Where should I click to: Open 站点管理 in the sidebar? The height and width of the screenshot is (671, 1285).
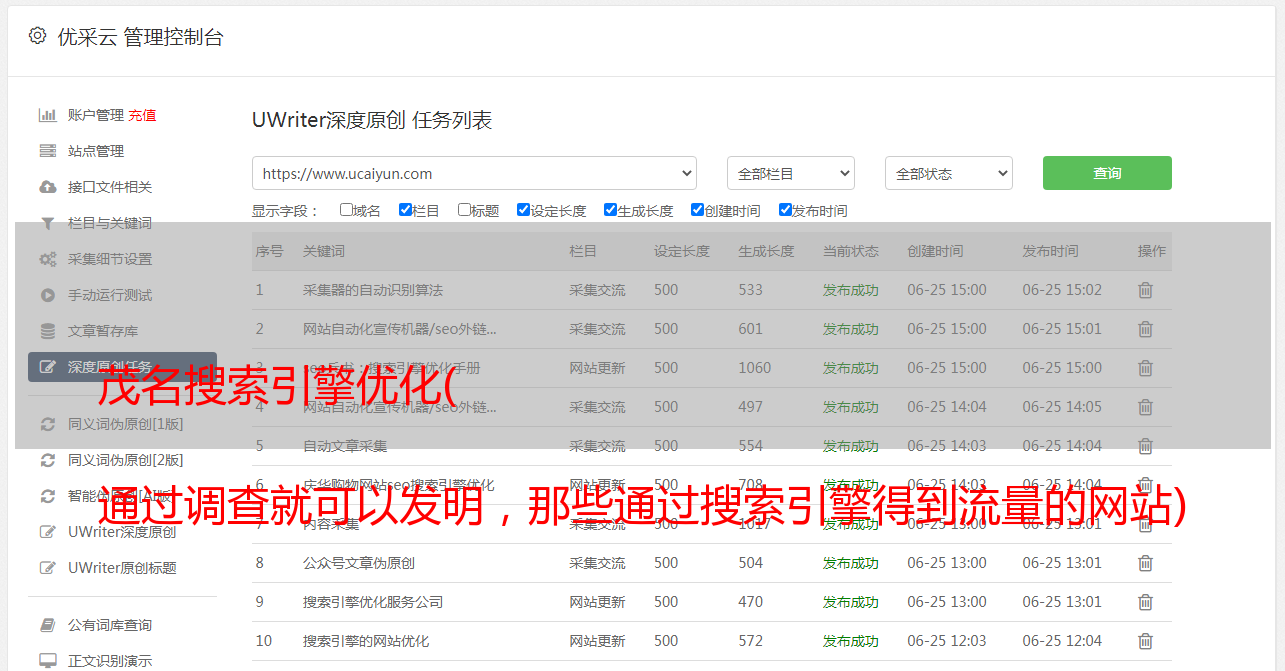click(96, 151)
